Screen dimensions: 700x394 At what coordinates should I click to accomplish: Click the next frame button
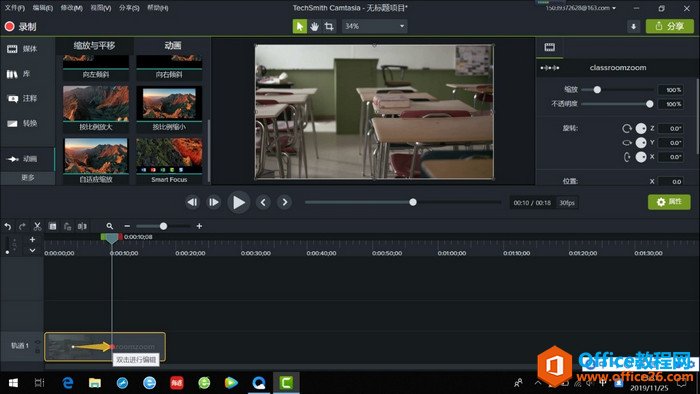(x=214, y=202)
